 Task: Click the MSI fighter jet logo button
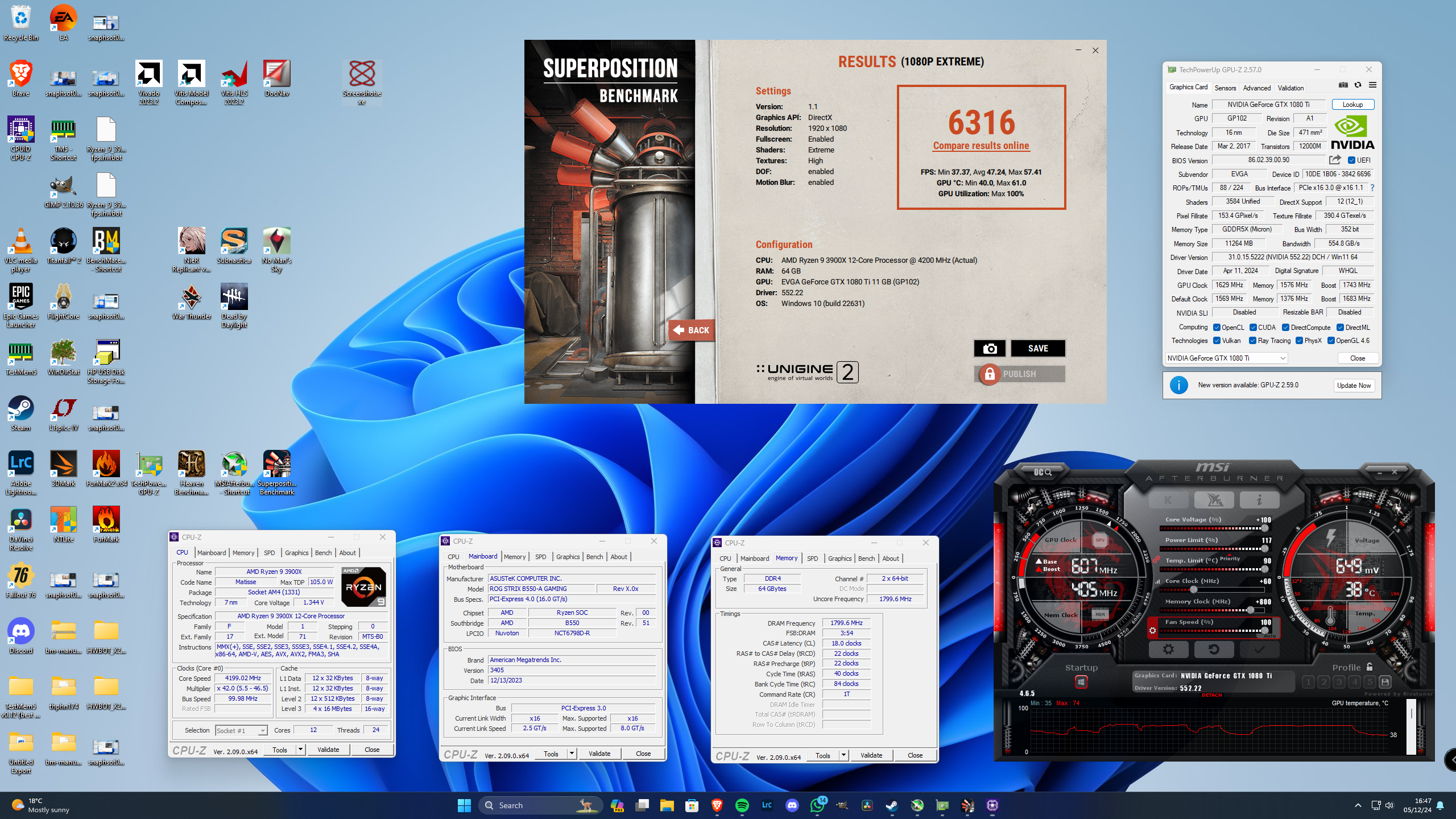pyautogui.click(x=1214, y=500)
